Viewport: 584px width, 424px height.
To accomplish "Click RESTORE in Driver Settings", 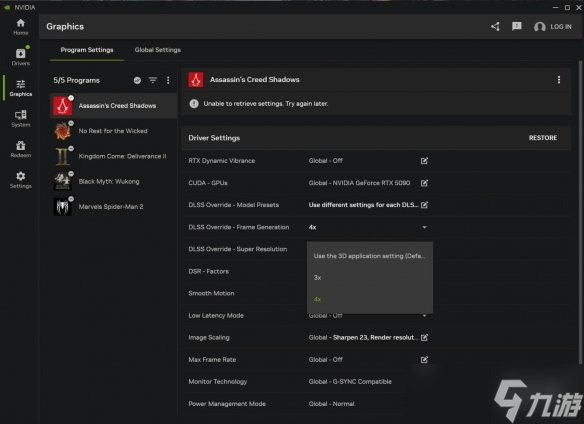I will coord(543,138).
